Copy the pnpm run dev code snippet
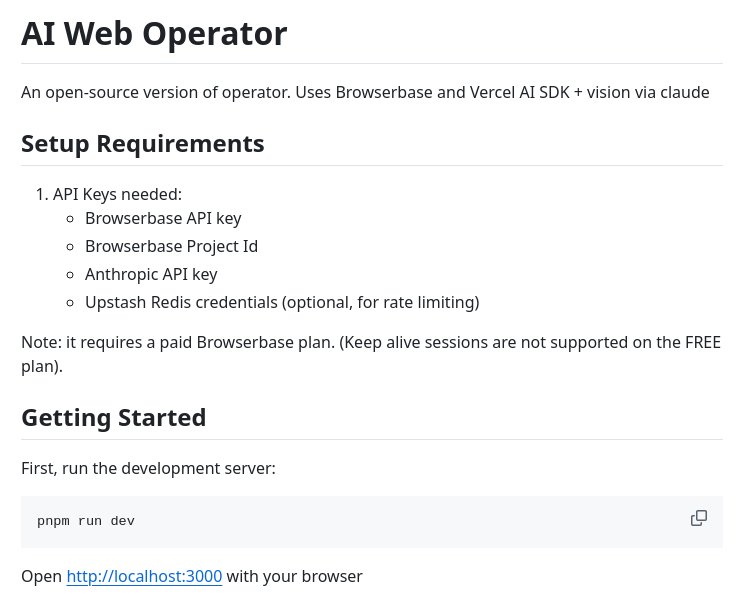 pos(698,518)
